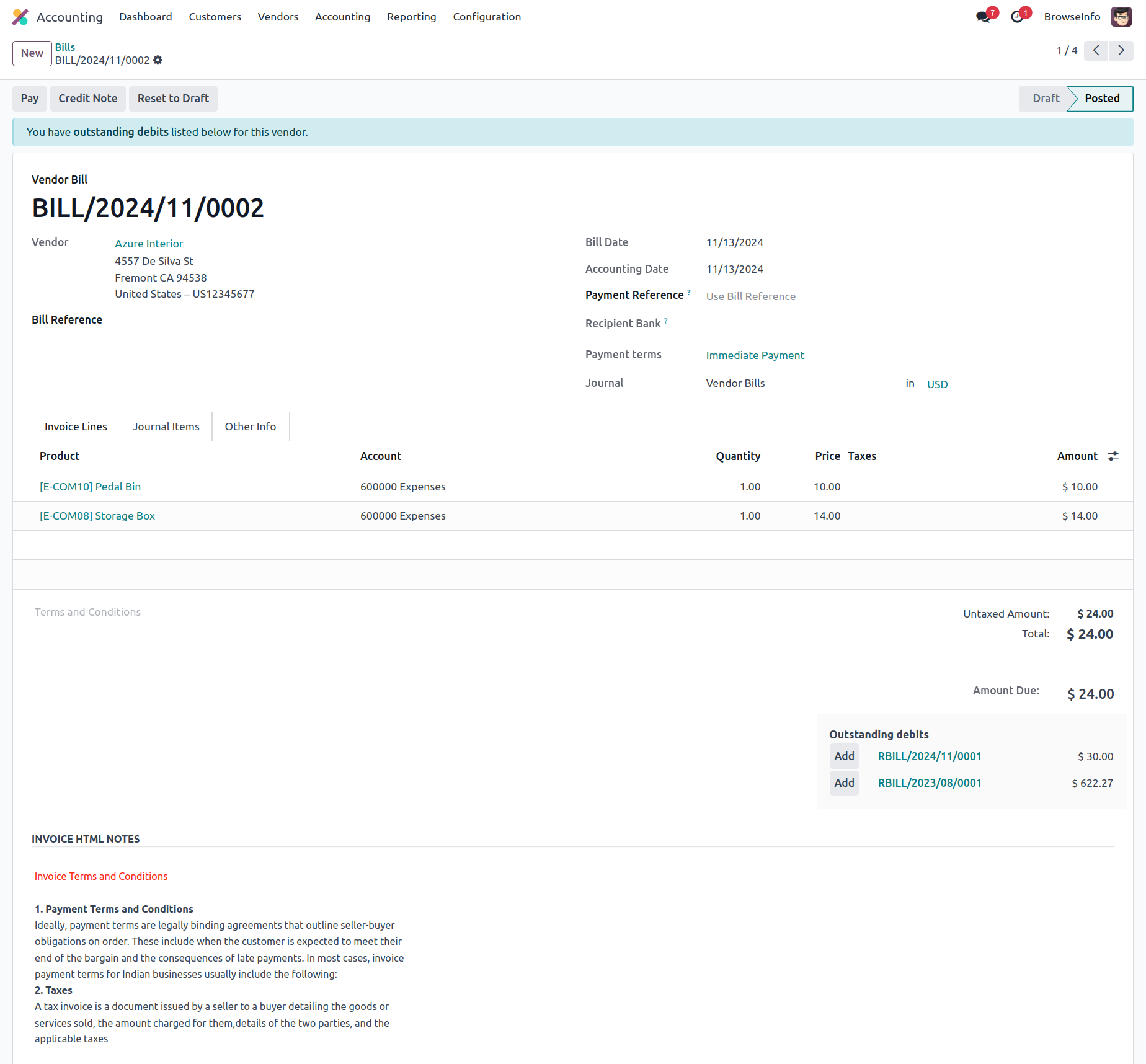Open the Reporting menu
This screenshot has width=1146, height=1064.
(x=411, y=17)
